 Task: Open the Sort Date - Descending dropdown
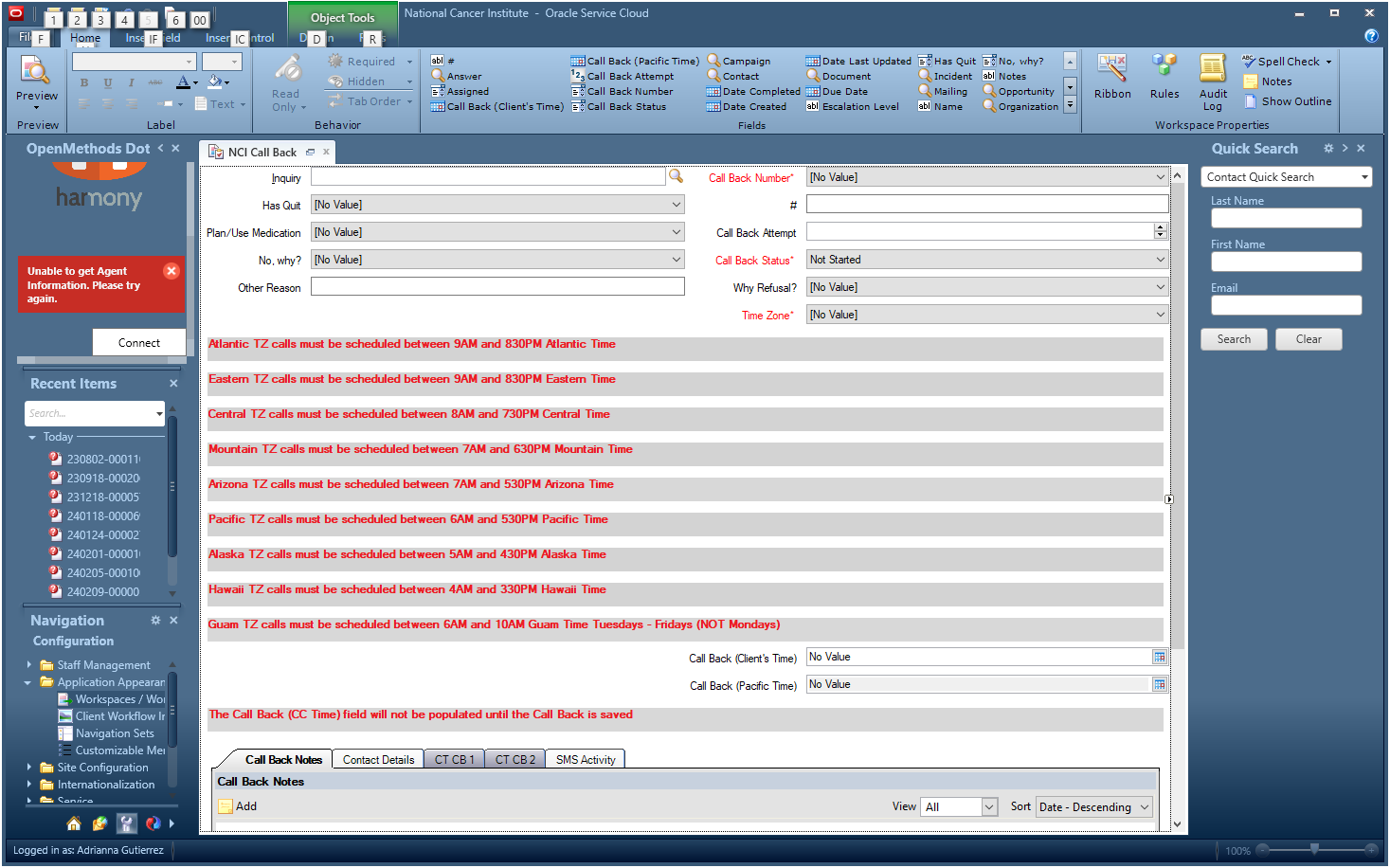[x=1145, y=807]
